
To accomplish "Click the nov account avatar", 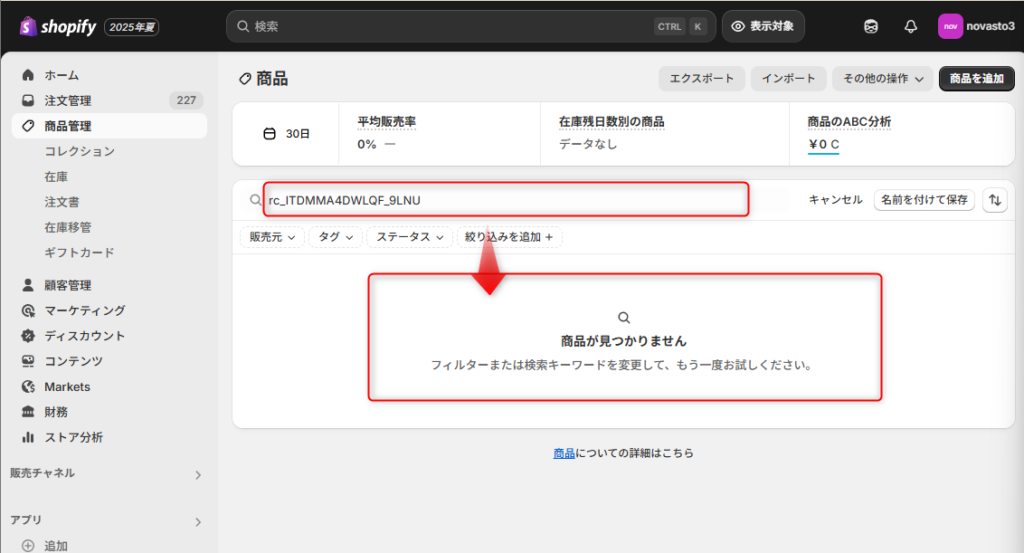I will 950,27.
